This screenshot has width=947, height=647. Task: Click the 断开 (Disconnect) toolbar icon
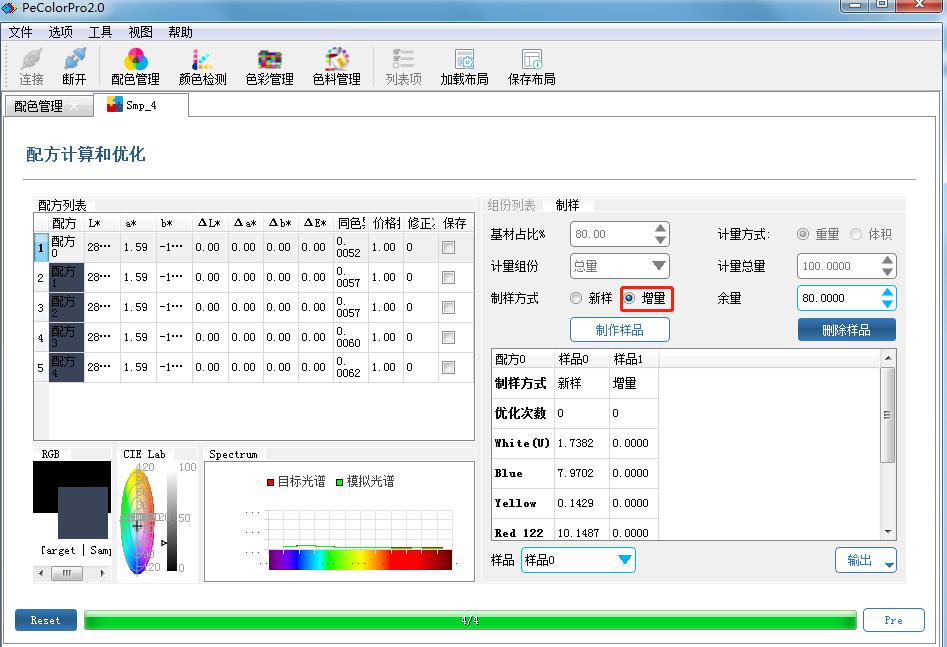74,66
